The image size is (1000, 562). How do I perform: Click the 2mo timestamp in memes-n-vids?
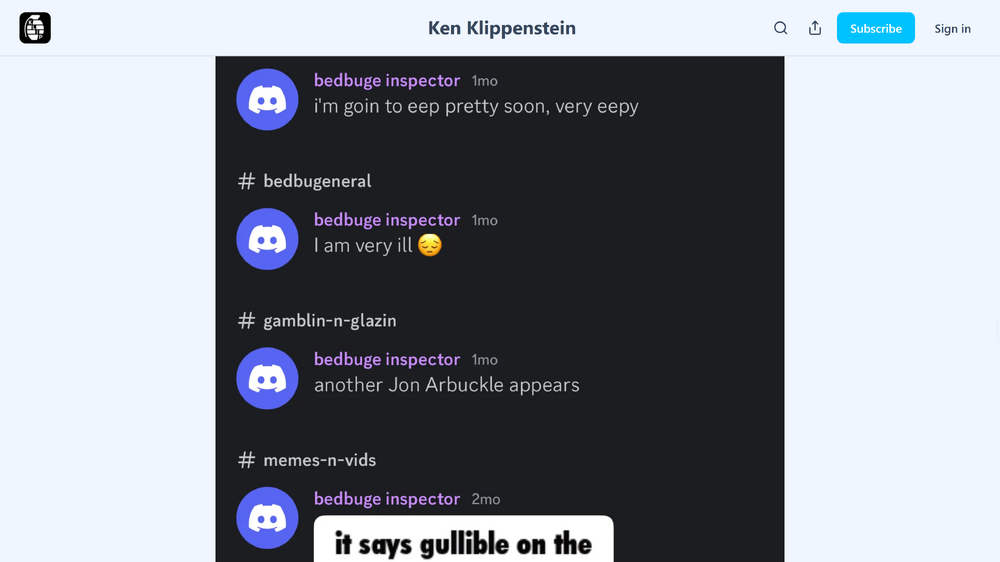(485, 499)
